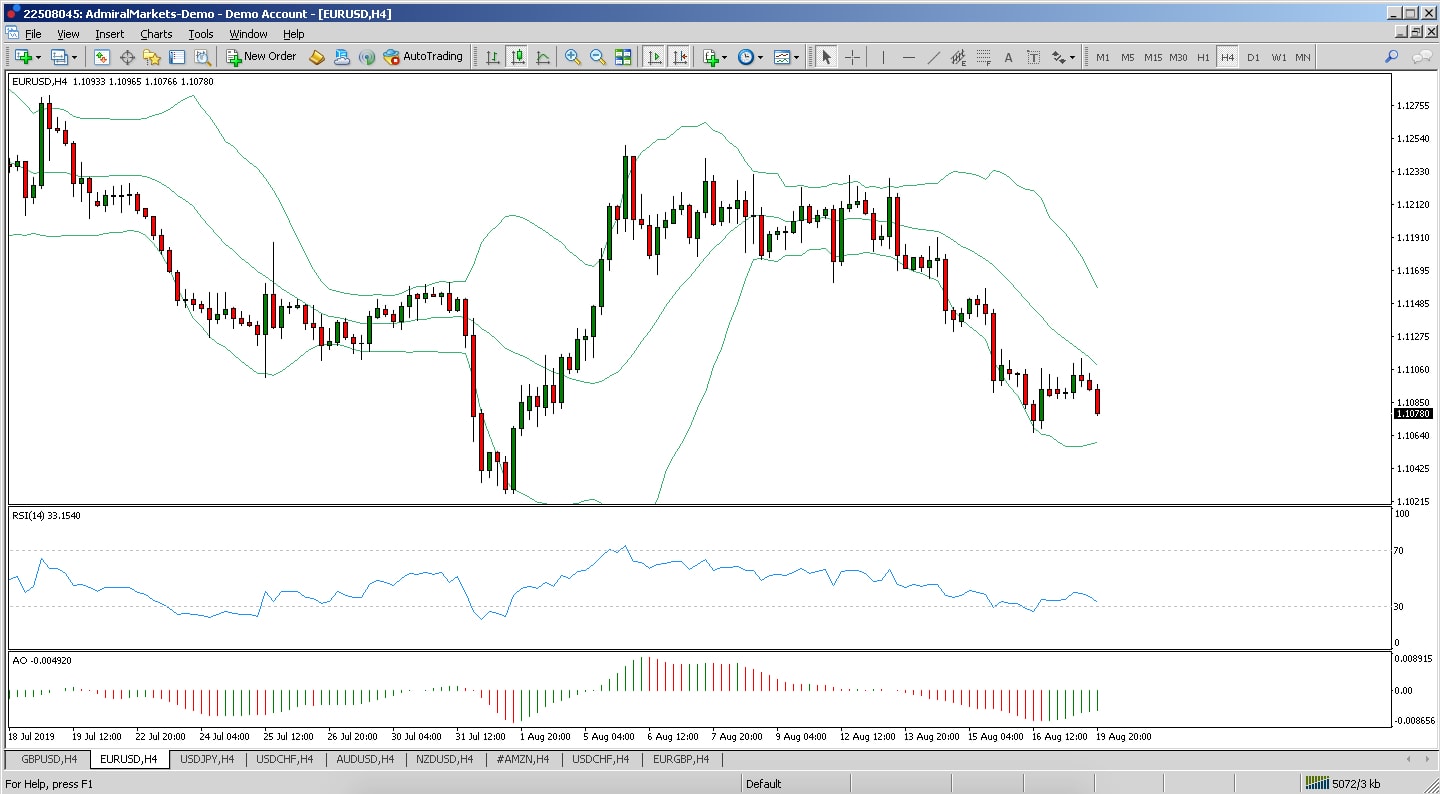This screenshot has width=1440, height=794.
Task: Switch to MN timeframe
Action: pos(1303,57)
